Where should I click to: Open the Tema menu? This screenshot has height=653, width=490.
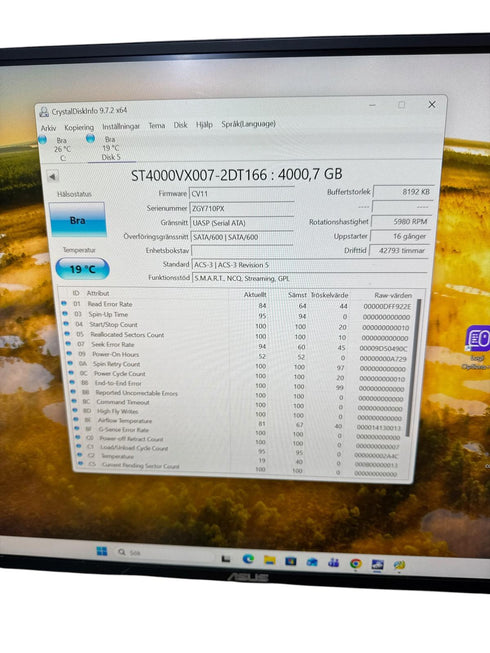tap(157, 125)
